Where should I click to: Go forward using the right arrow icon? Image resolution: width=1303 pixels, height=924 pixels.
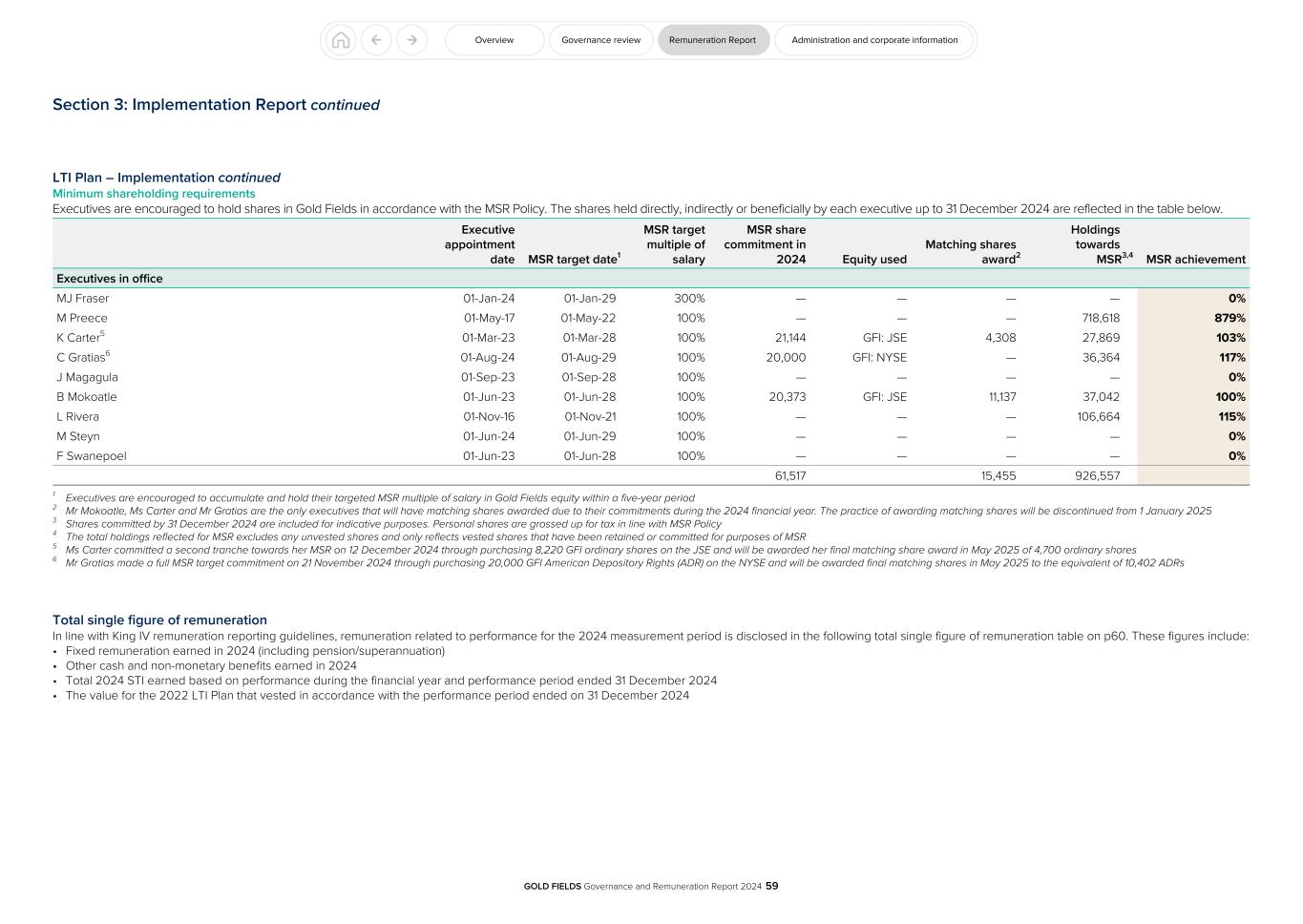click(411, 40)
